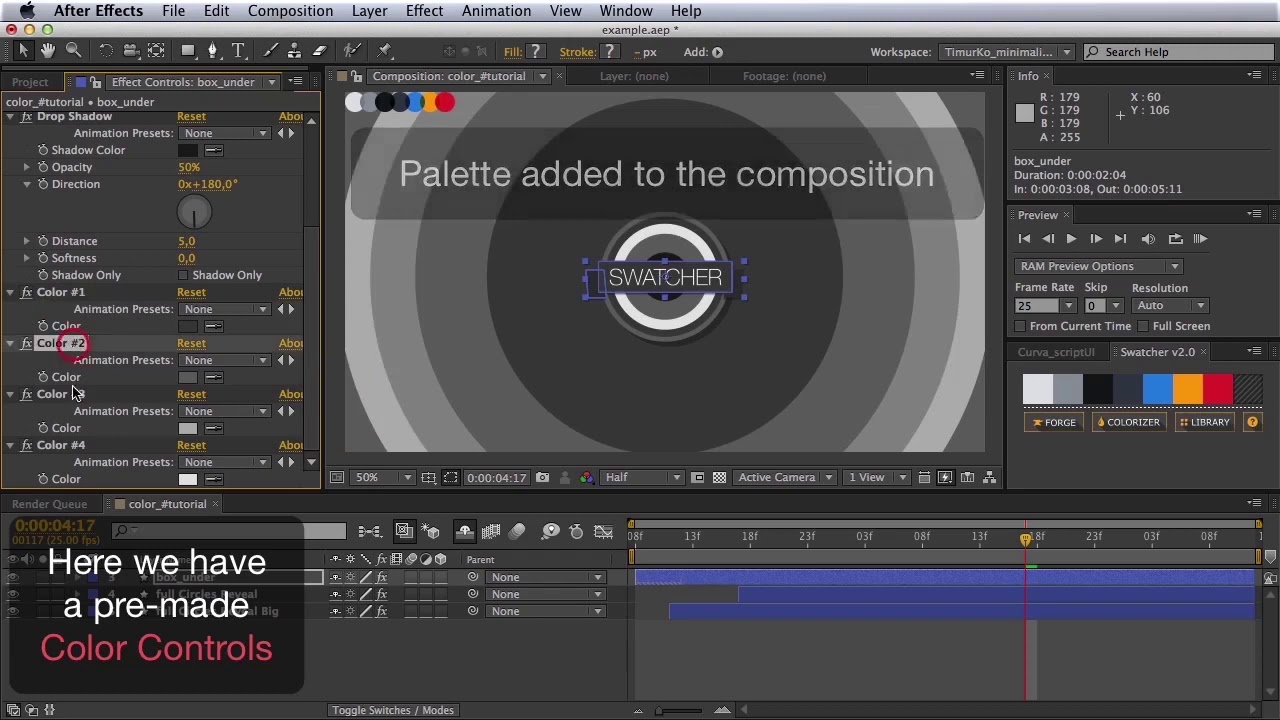Select the Unified Camera tool
Screen dimensions: 1280x720
131,51
